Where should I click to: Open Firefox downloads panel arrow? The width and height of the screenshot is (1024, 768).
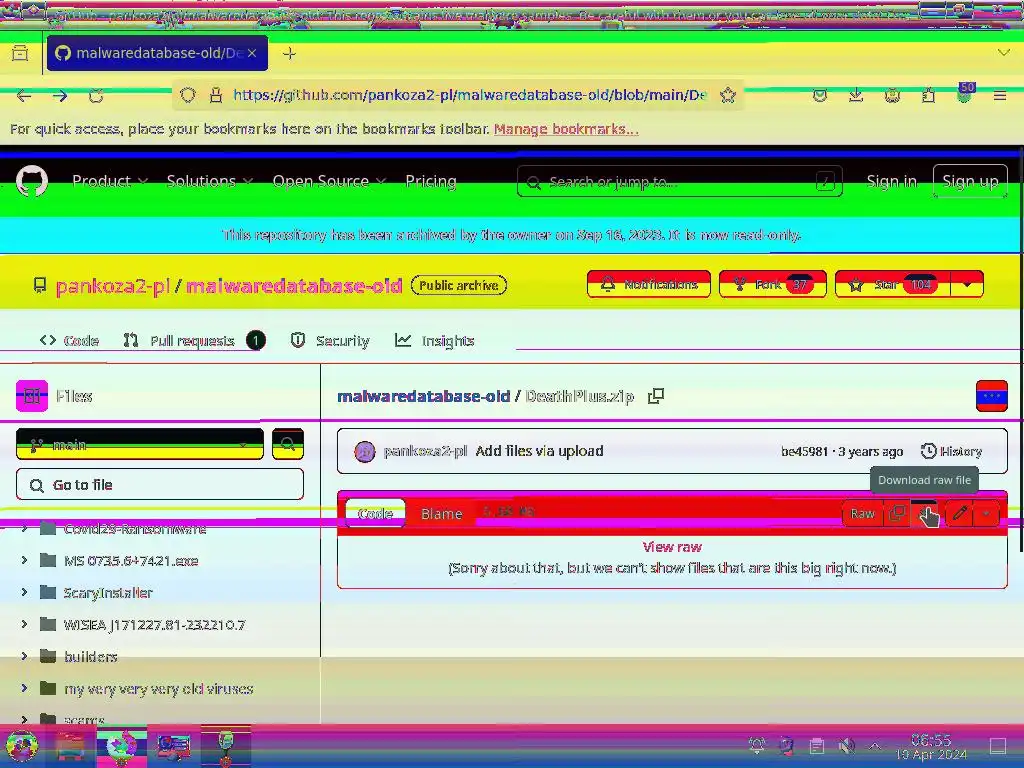pyautogui.click(x=856, y=96)
